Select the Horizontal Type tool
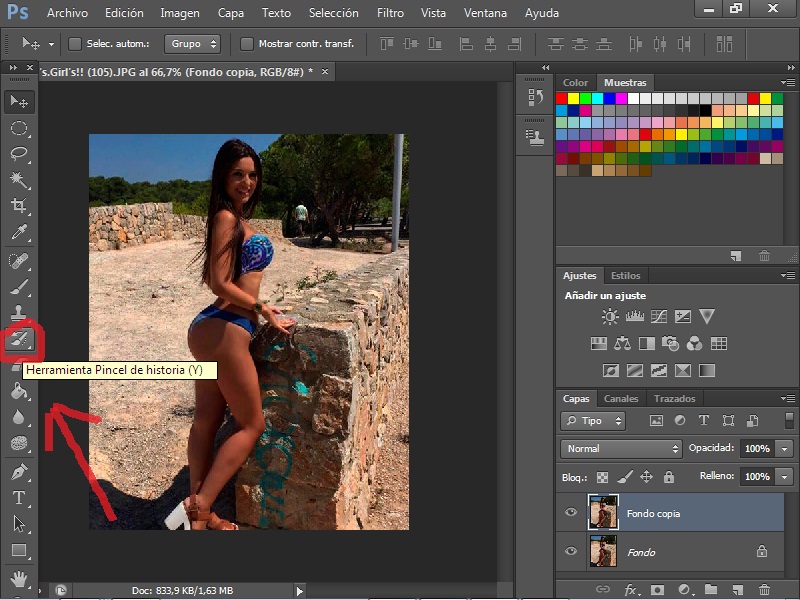 tap(19, 497)
